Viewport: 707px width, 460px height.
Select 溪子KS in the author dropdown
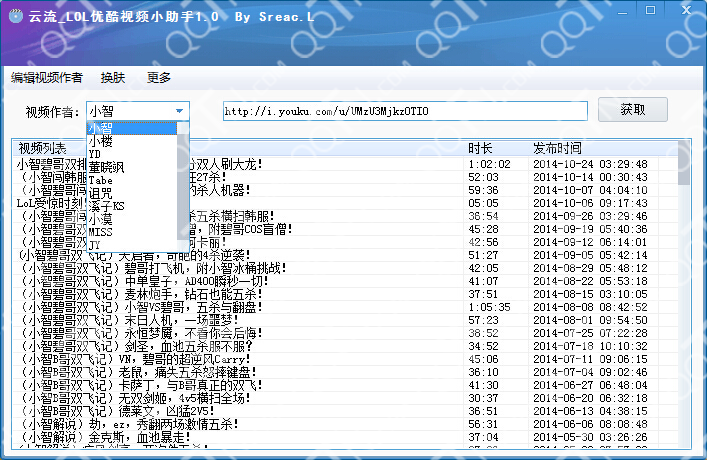pos(133,207)
